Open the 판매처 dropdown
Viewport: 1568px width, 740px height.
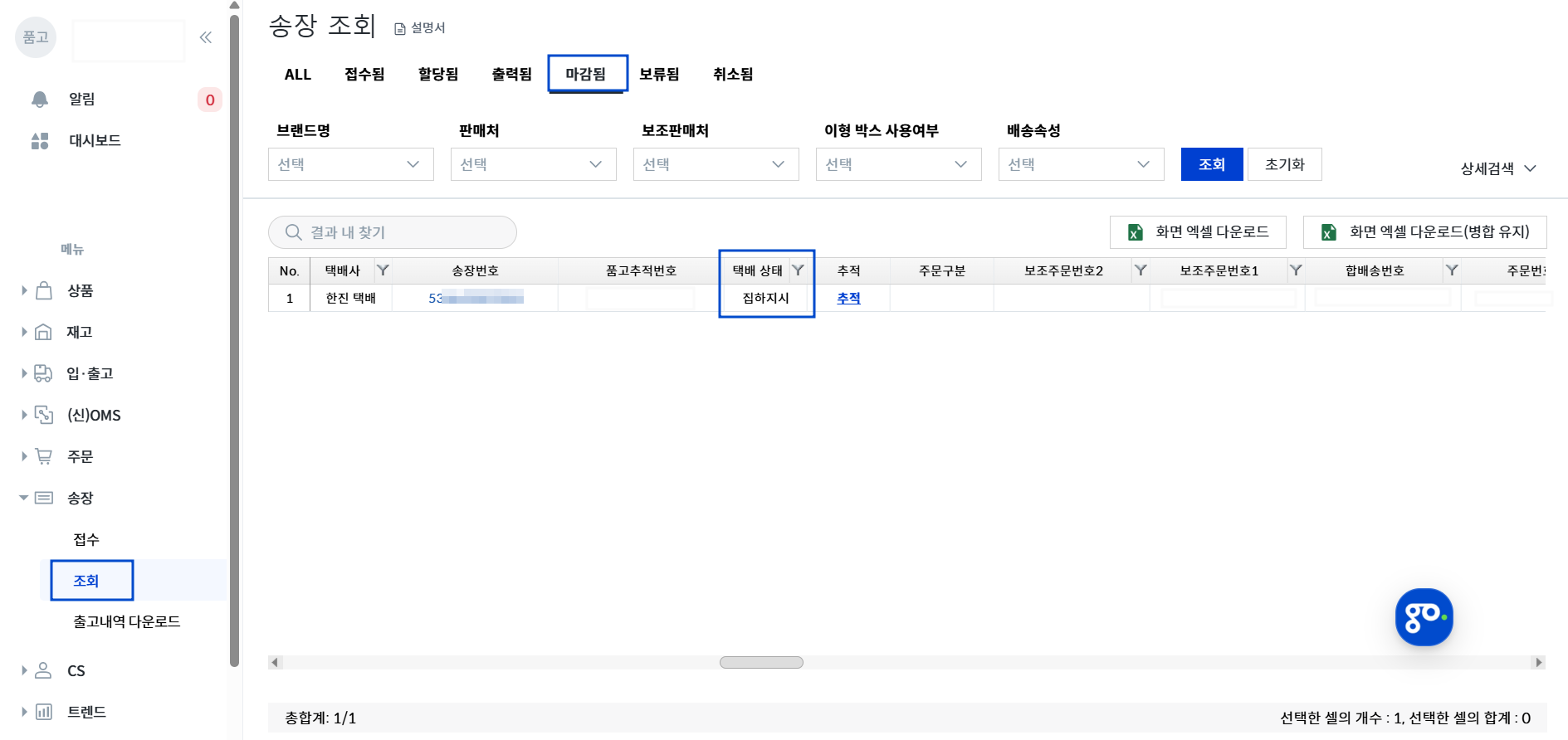534,164
